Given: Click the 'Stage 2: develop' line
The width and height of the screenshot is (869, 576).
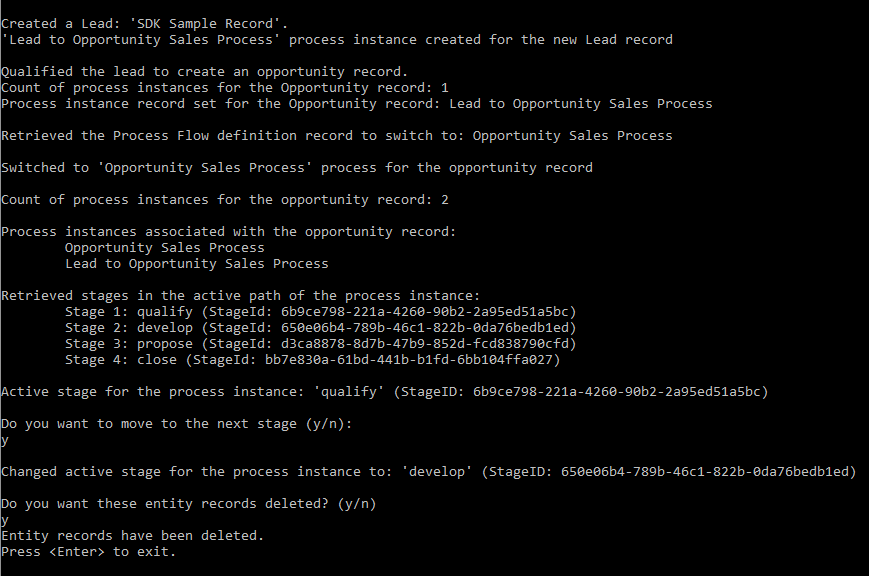Looking at the screenshot, I should pyautogui.click(x=320, y=327).
